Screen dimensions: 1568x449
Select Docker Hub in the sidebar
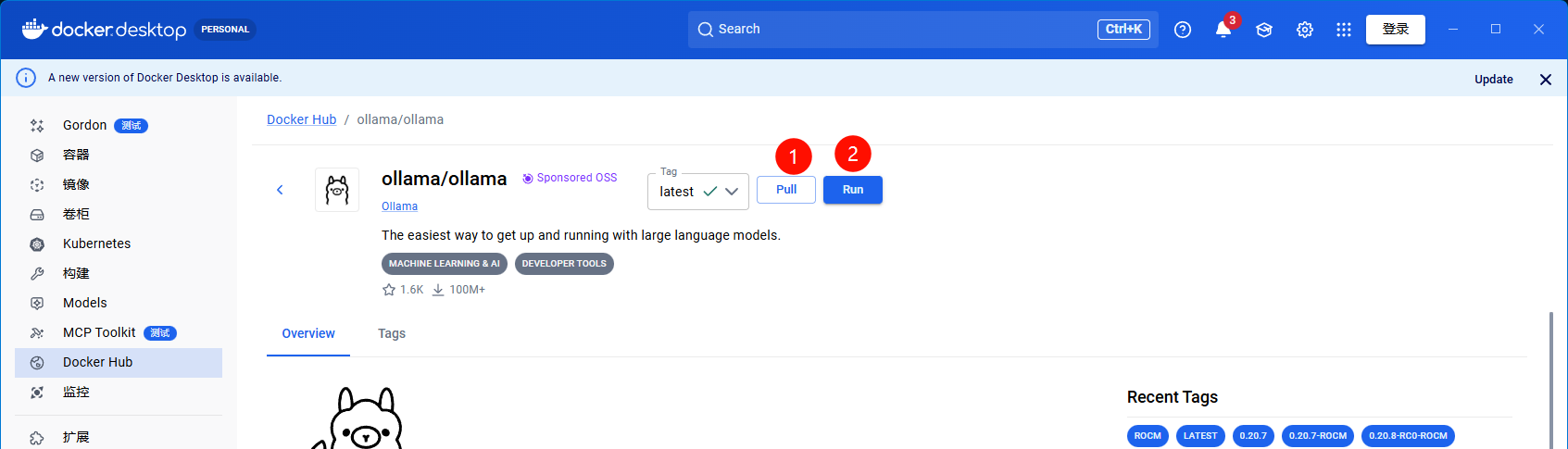pyautogui.click(x=119, y=363)
